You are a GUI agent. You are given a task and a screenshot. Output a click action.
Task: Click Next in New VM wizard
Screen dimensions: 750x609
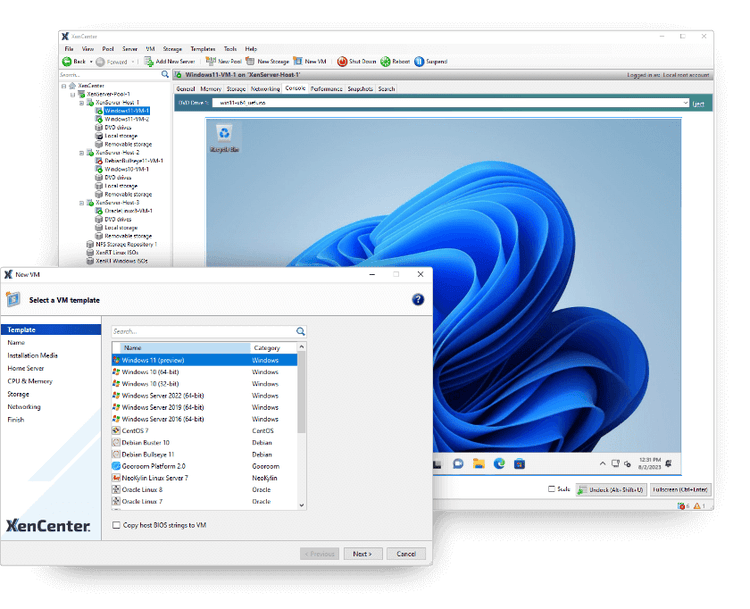[x=363, y=554]
